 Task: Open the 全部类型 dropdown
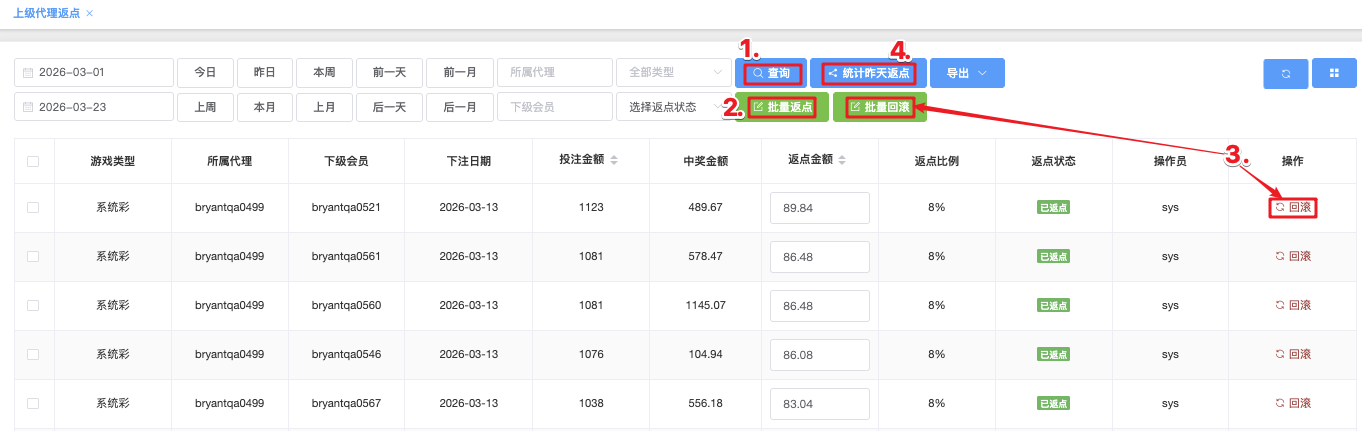(672, 73)
